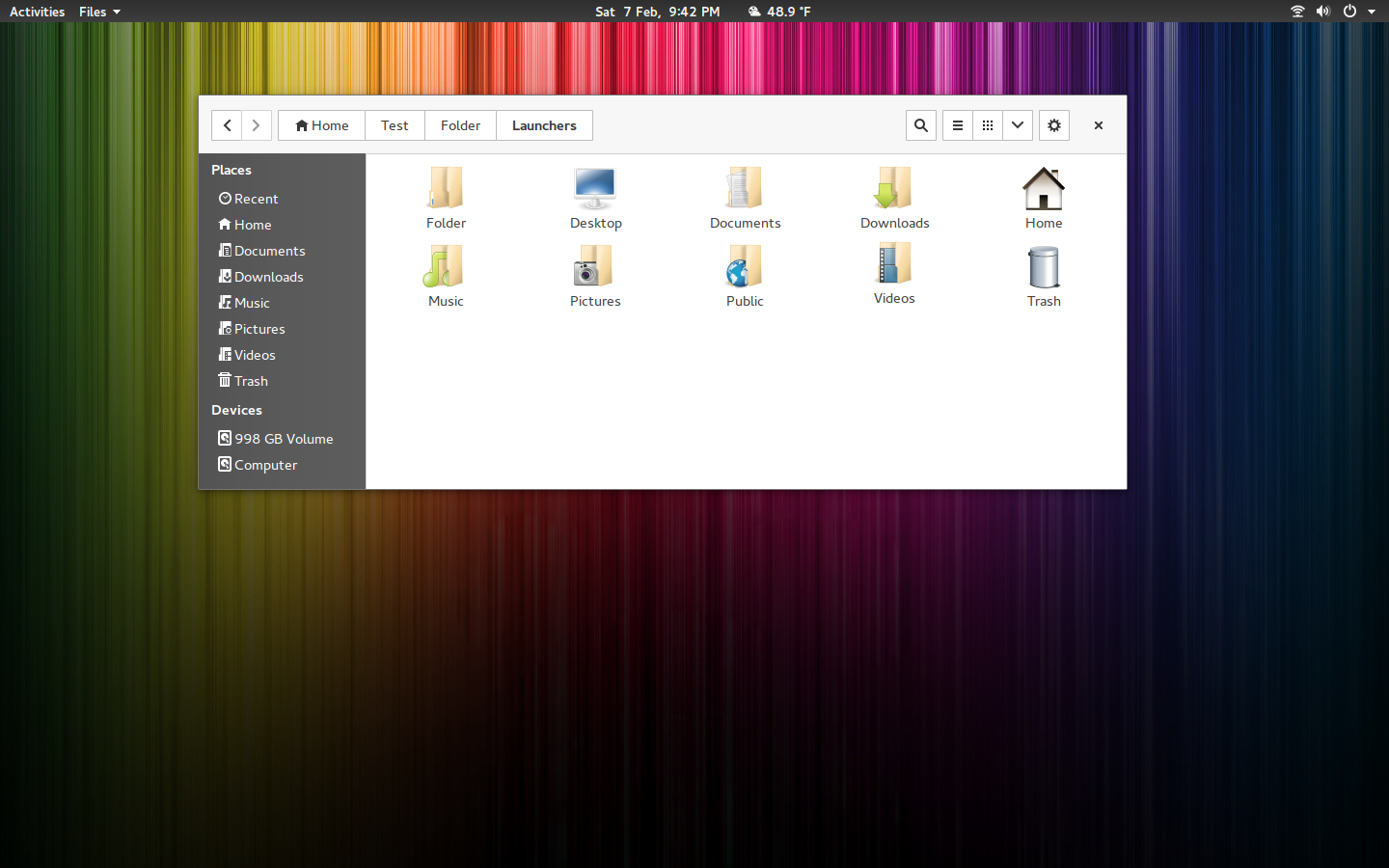Select the Folder launcher icon
This screenshot has height=868, width=1389.
[446, 188]
